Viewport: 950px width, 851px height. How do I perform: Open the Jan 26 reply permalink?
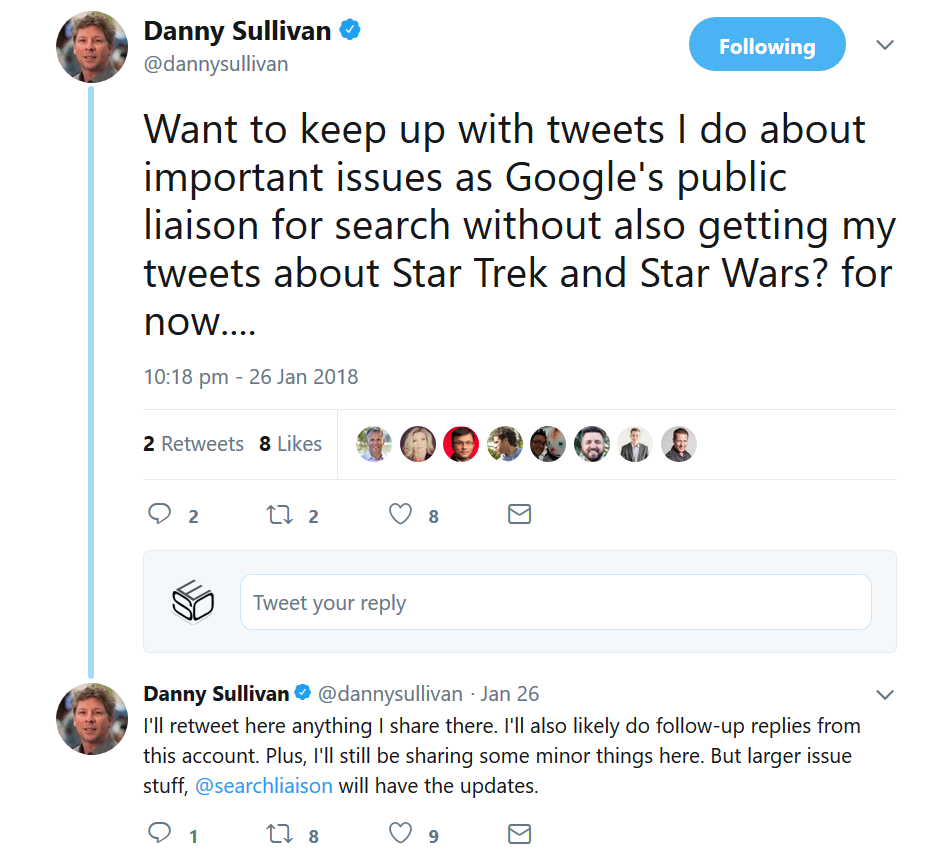pos(512,692)
